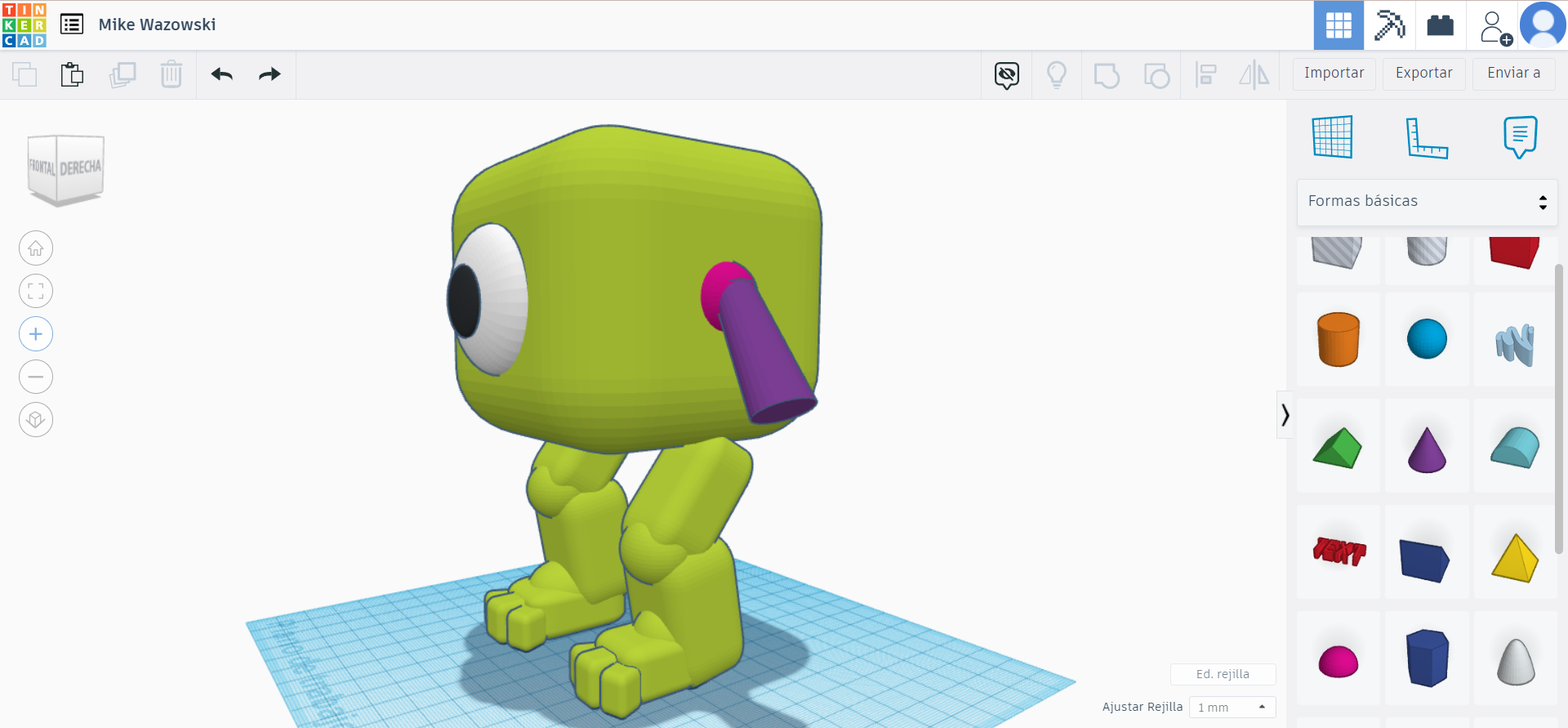Switch to the Blocks pickaxe mode
This screenshot has width=1568, height=728.
1389,25
